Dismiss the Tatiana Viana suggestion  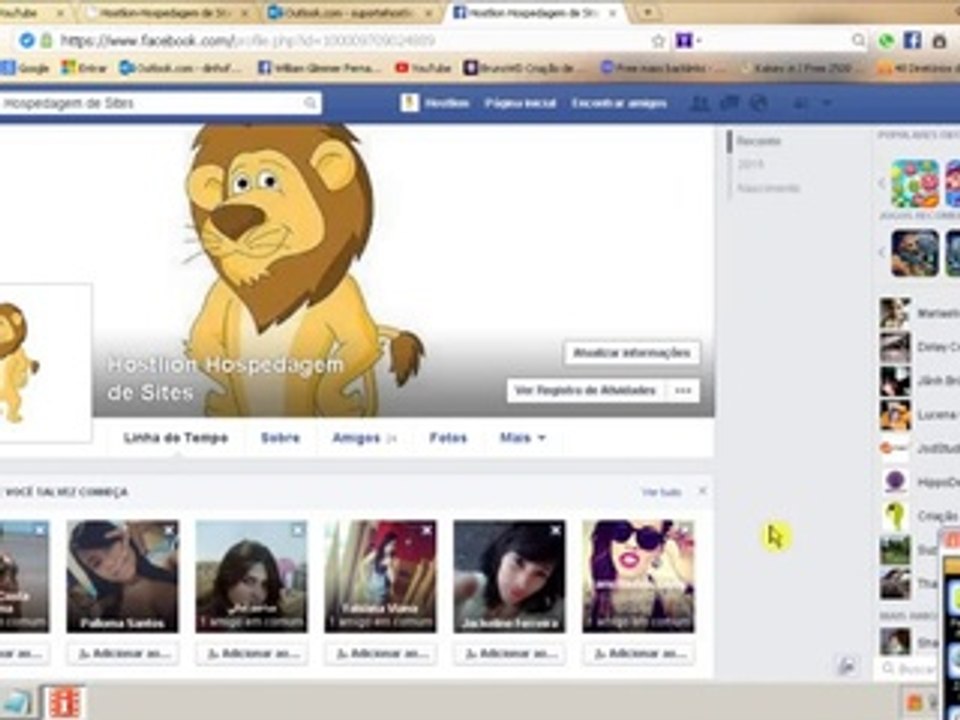(427, 530)
